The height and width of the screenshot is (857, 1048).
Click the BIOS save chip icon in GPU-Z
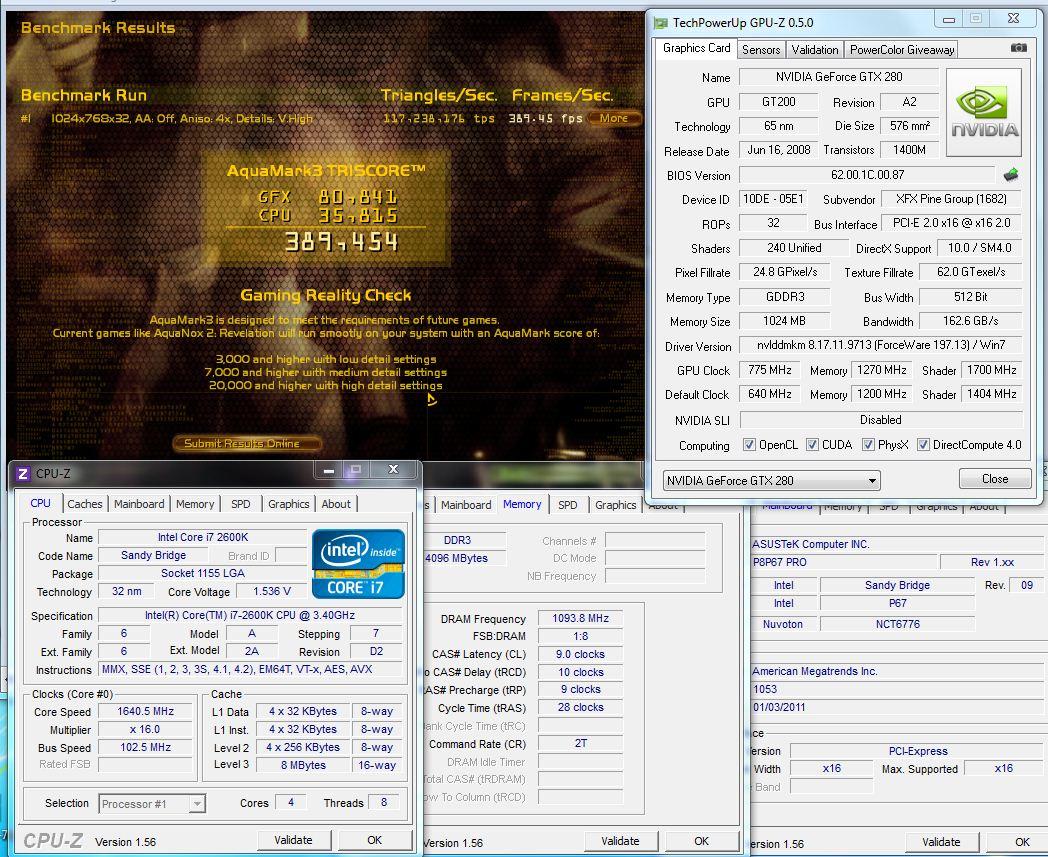click(1011, 175)
